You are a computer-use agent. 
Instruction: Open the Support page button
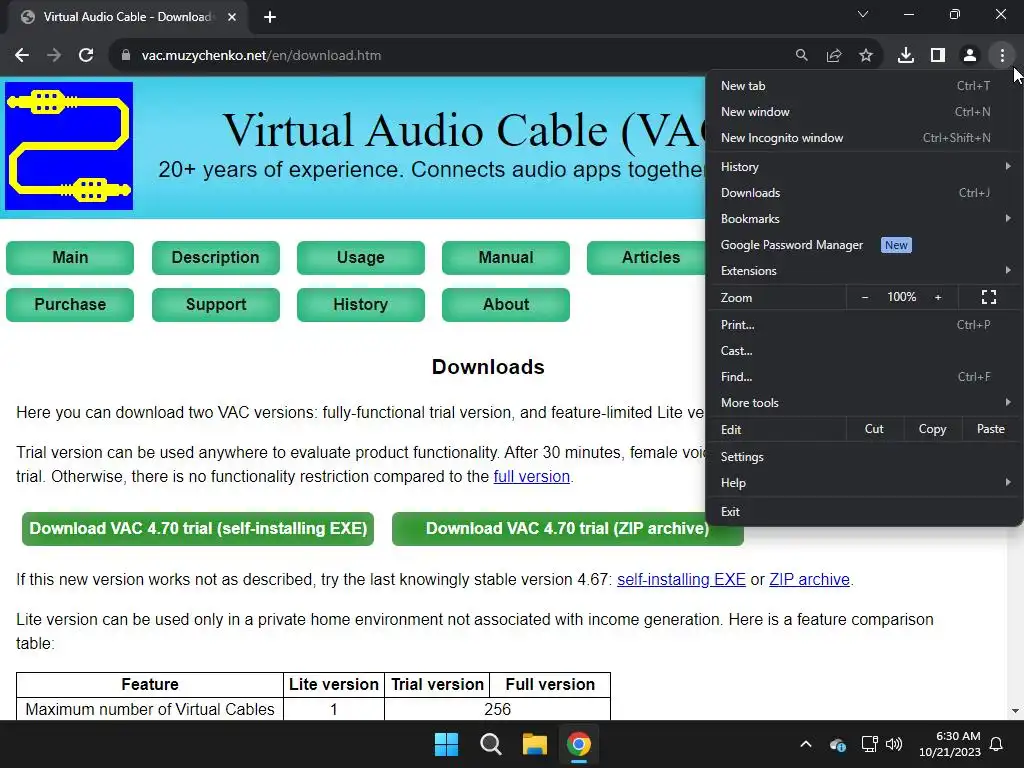click(x=216, y=304)
